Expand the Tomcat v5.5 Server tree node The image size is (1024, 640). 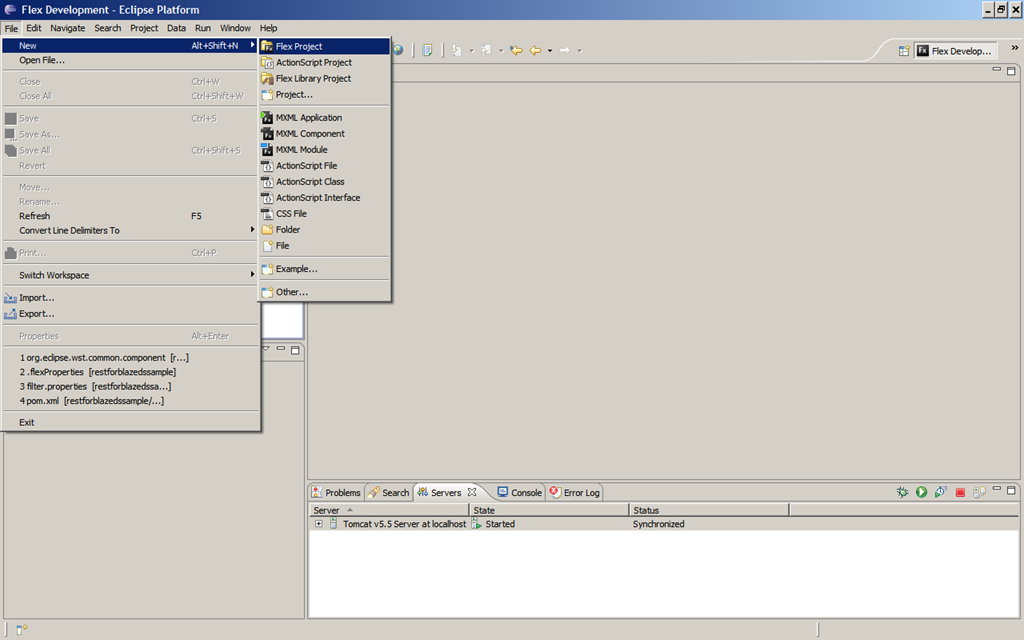(x=319, y=524)
